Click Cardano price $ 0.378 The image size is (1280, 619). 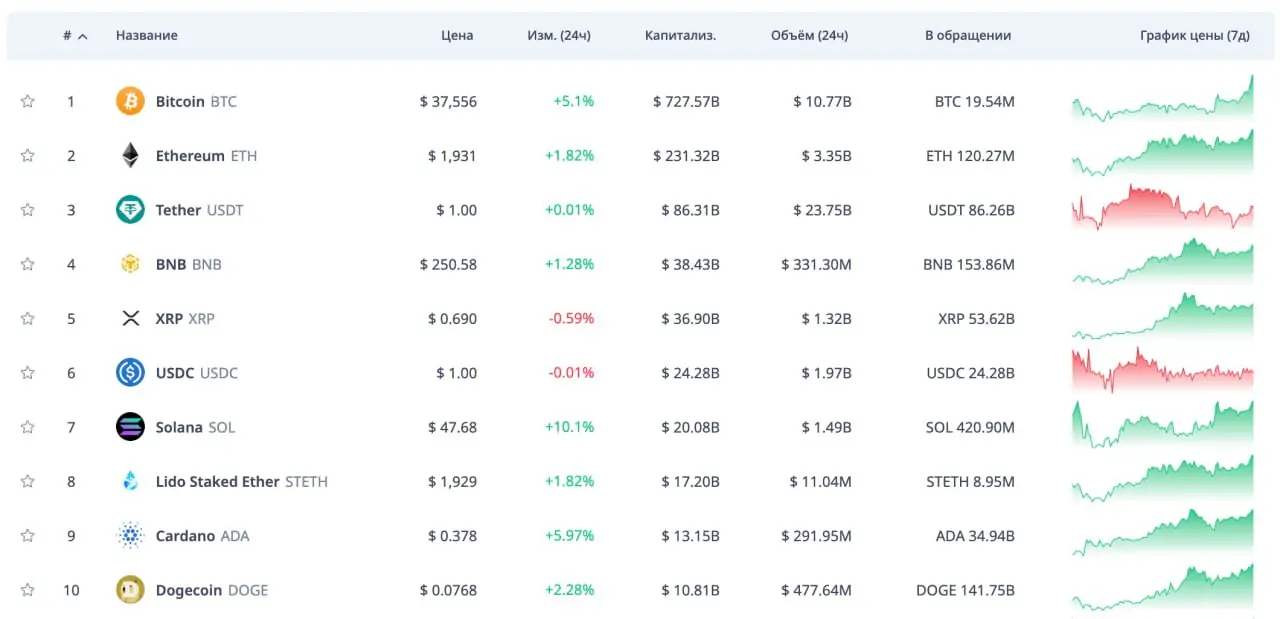[452, 535]
